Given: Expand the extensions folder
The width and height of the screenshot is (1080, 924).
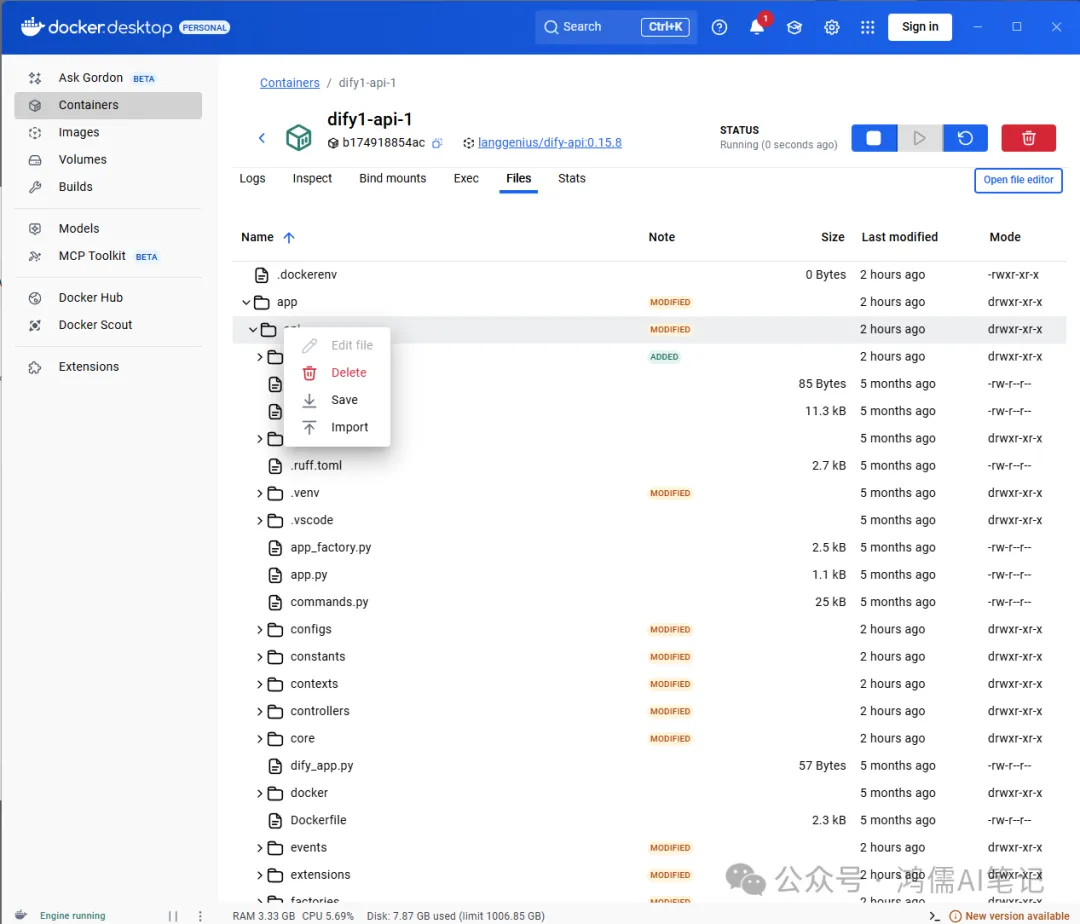Looking at the screenshot, I should click(260, 875).
